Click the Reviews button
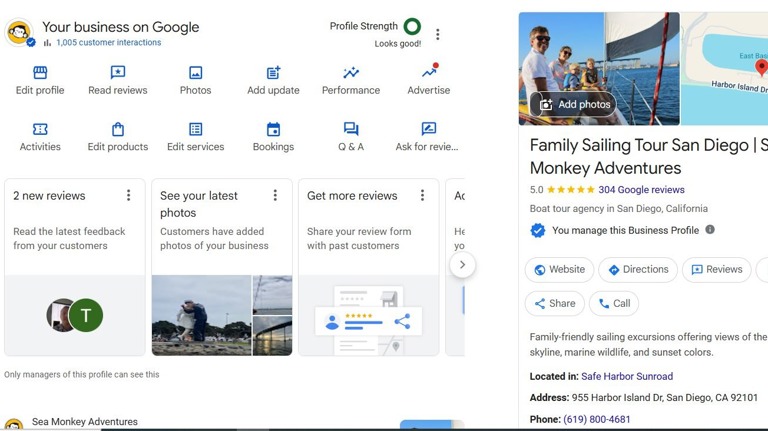Viewport: 768px width, 431px height. [717, 269]
